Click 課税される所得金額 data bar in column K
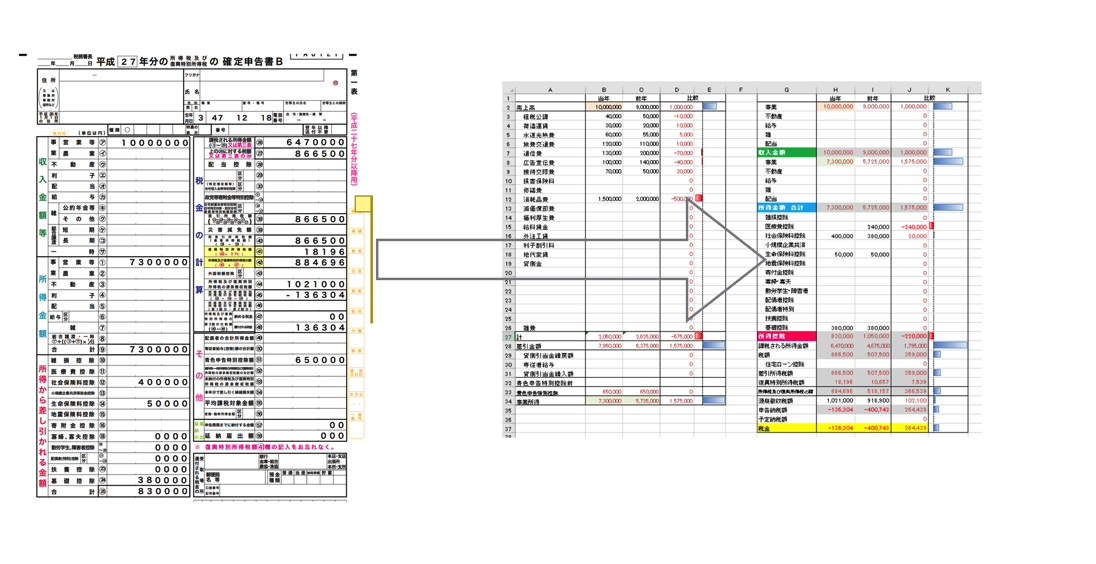Screen dimensions: 1096x564 tap(948, 345)
